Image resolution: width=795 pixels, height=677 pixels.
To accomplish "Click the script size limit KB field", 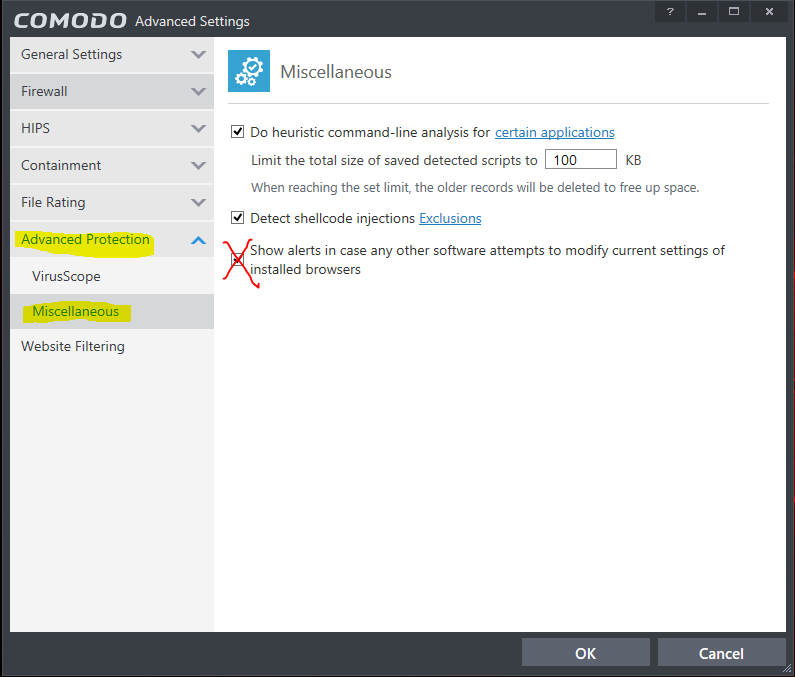I will click(x=580, y=160).
